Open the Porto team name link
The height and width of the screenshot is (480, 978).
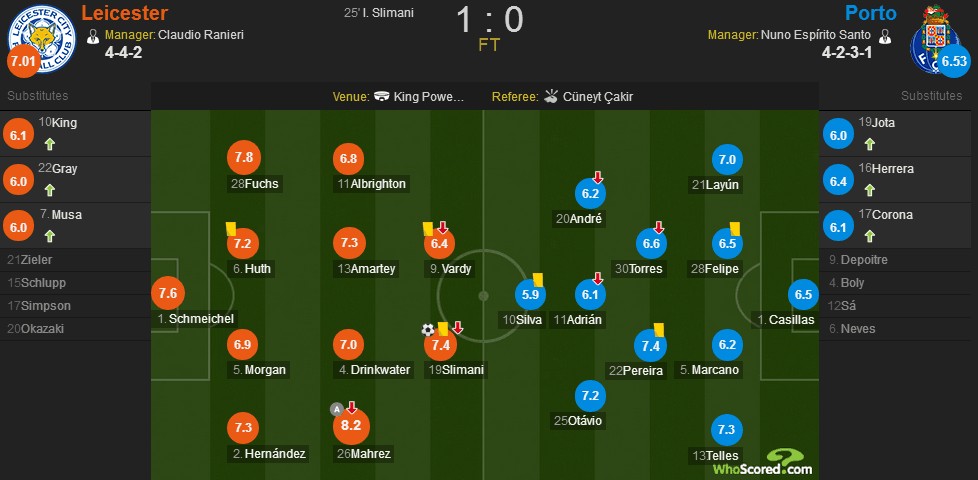click(871, 13)
